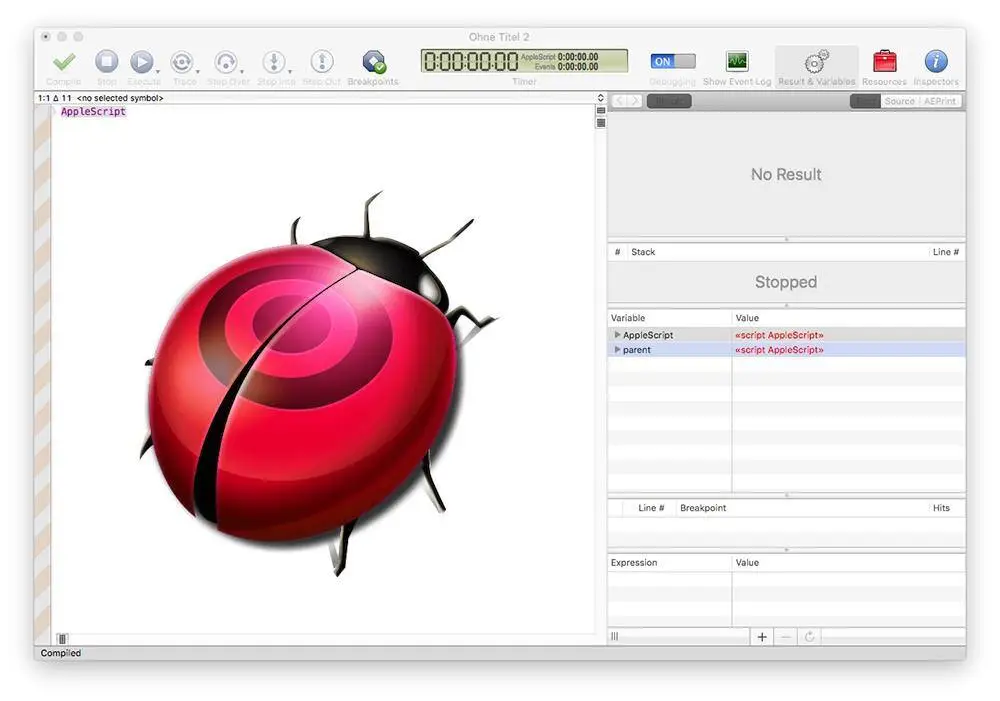Click the Step Out icon
Viewport: 1000px width, 701px height.
pos(322,61)
